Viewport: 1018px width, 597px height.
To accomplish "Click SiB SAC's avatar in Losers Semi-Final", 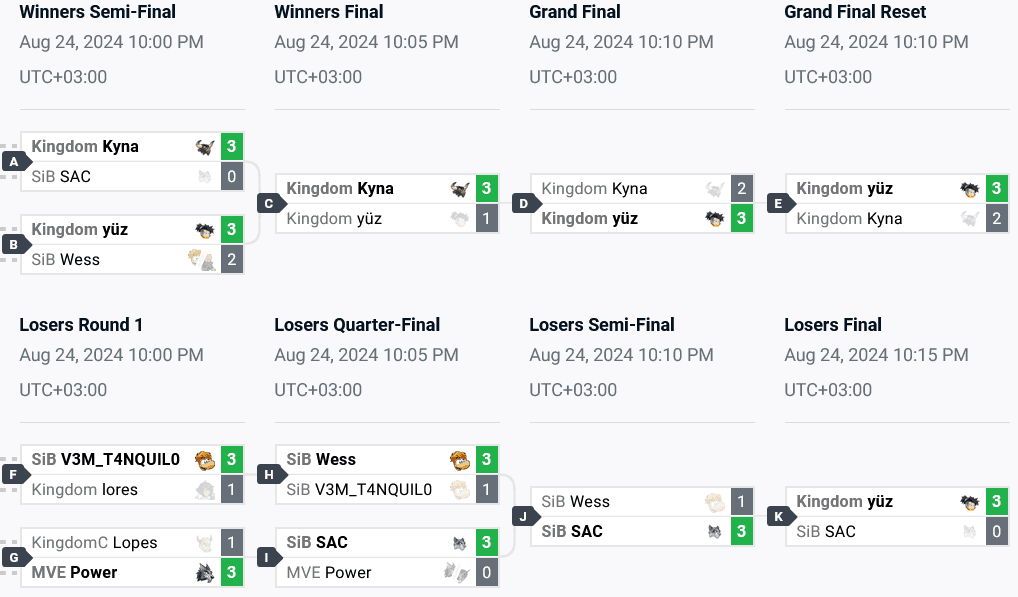I will point(714,533).
